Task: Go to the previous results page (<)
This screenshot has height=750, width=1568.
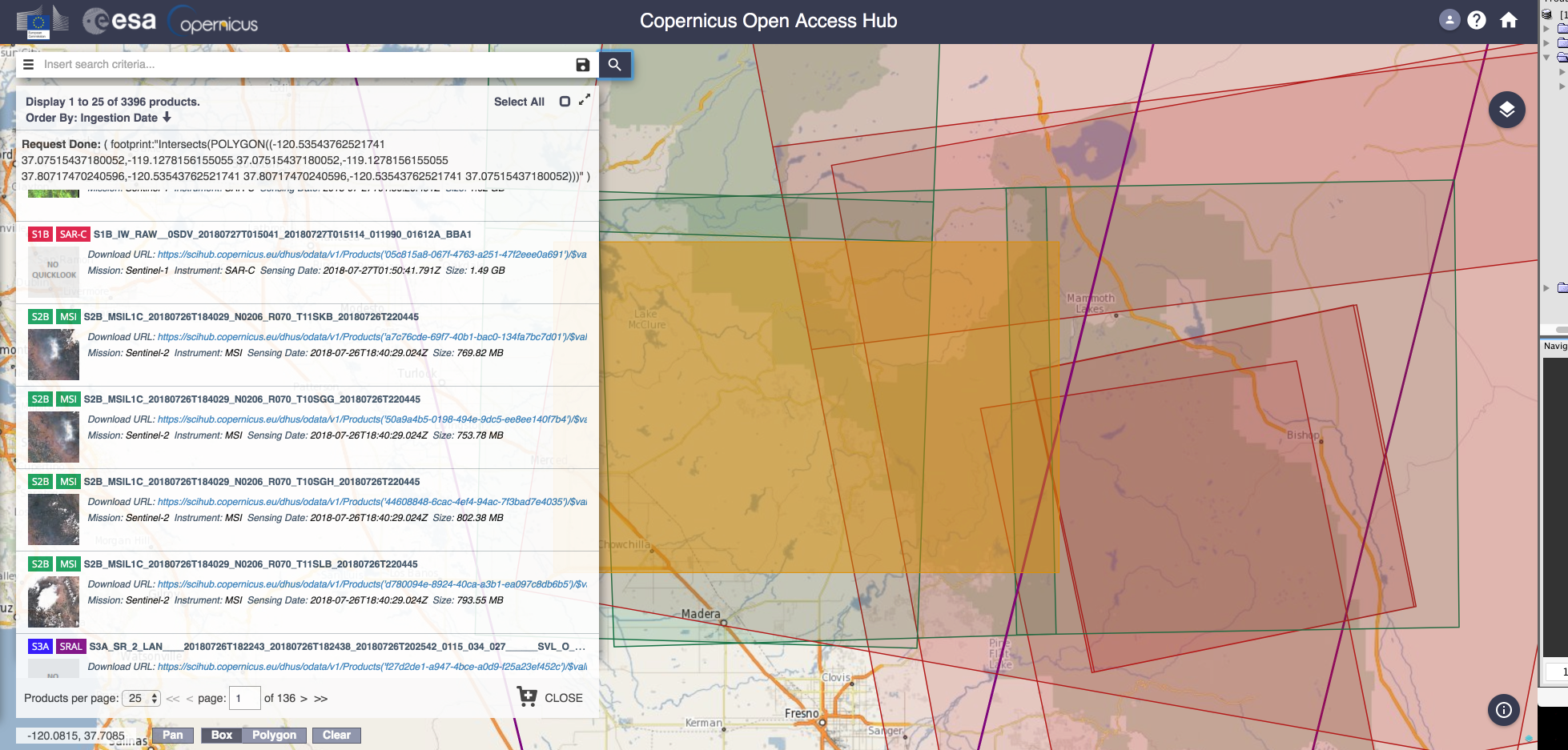Action: click(190, 699)
